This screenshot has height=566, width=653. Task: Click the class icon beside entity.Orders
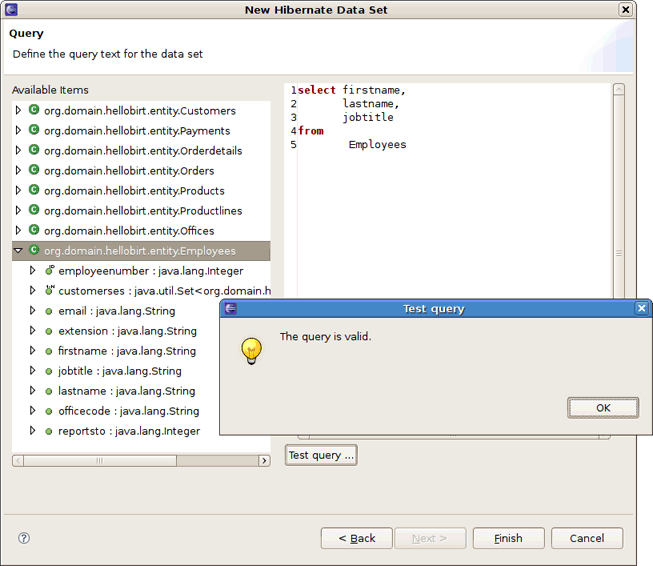pyautogui.click(x=34, y=170)
